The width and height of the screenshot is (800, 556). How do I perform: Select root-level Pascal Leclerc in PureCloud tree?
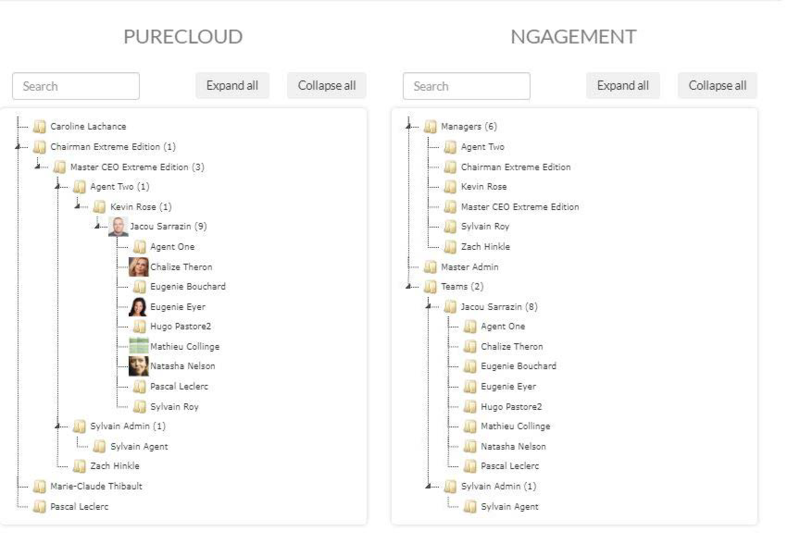79,507
